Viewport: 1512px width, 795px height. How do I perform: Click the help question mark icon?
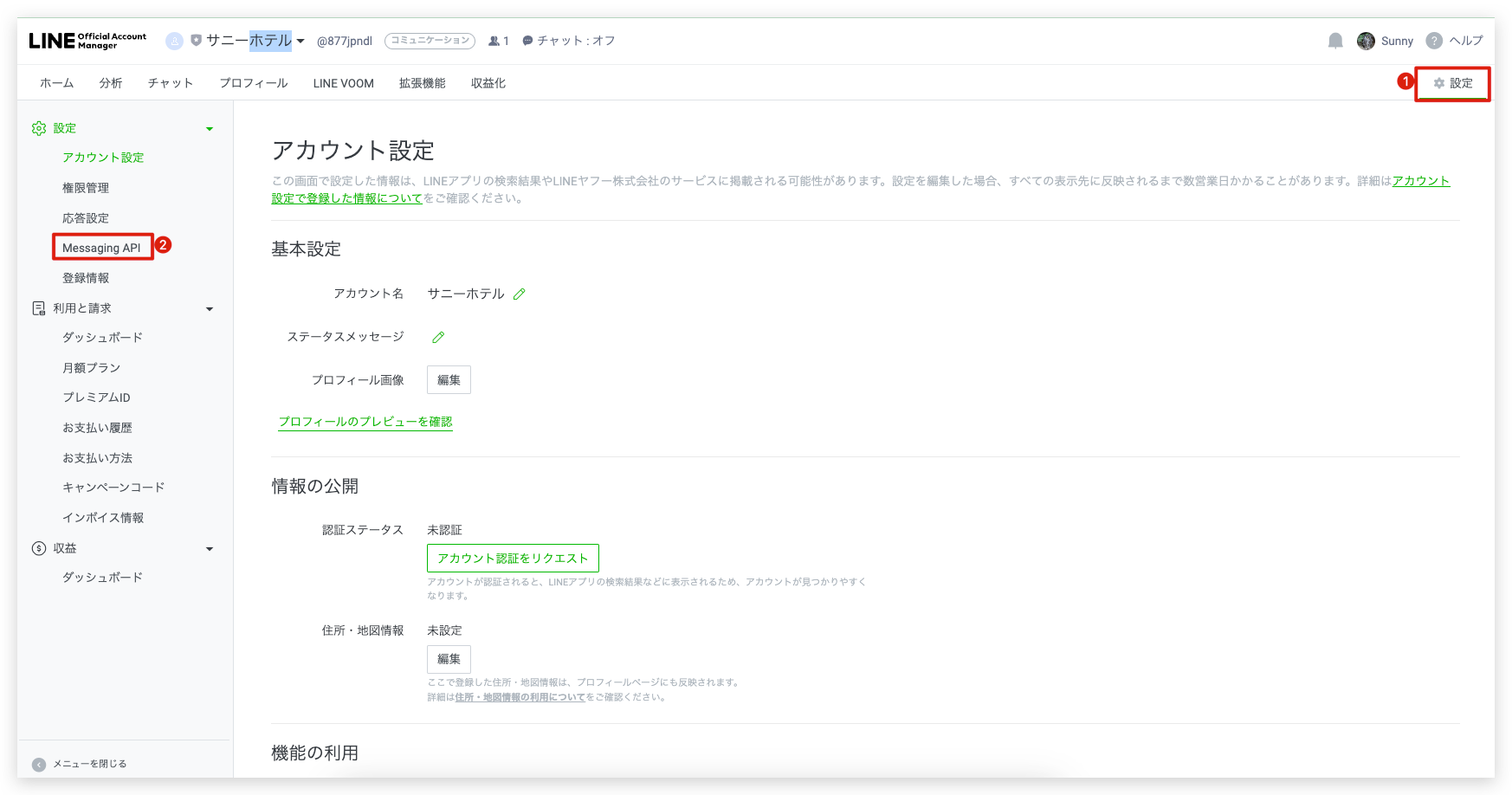[1434, 41]
